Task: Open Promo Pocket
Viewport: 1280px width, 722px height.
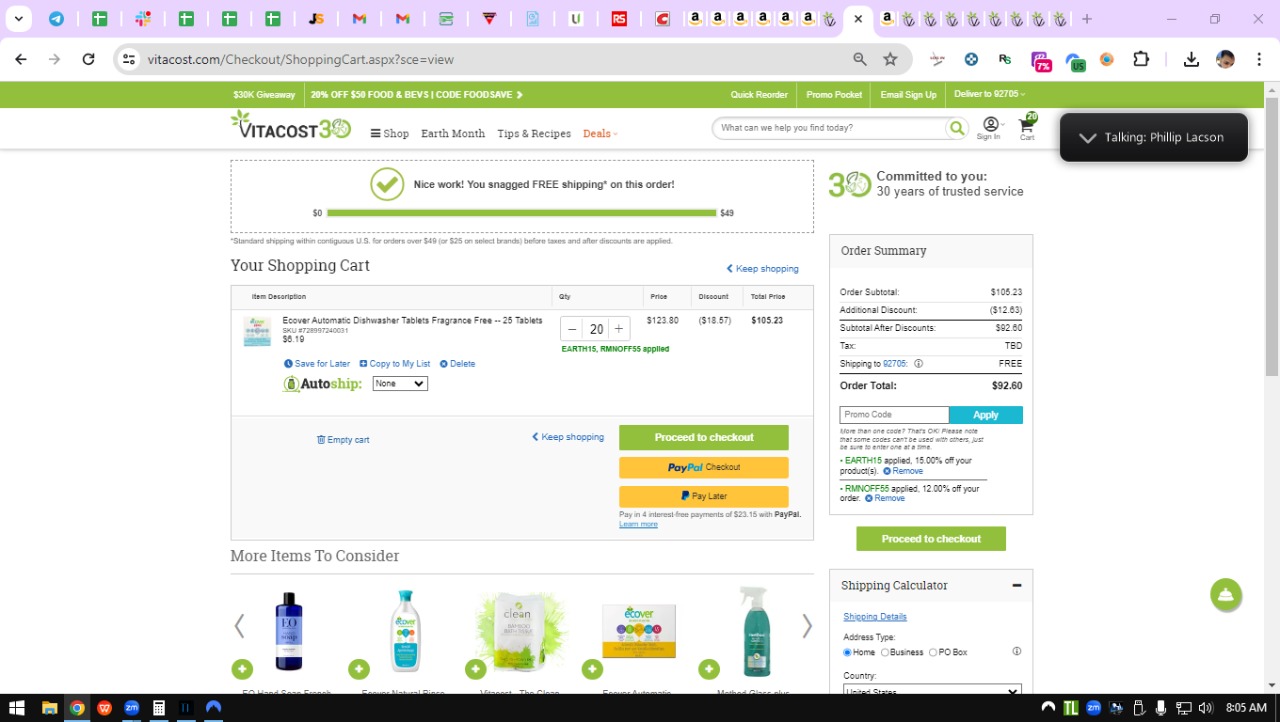Action: coord(834,95)
